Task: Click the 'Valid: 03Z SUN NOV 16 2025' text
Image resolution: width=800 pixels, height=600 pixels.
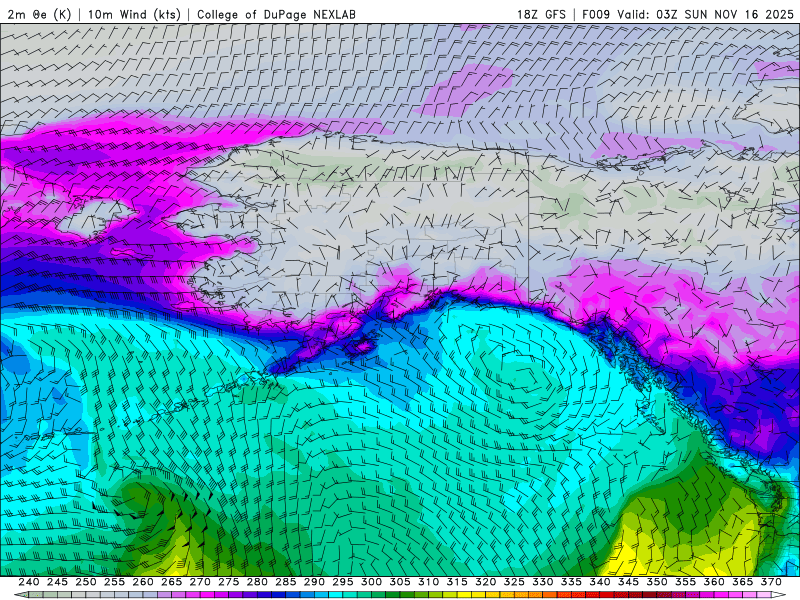Action: 705,14
